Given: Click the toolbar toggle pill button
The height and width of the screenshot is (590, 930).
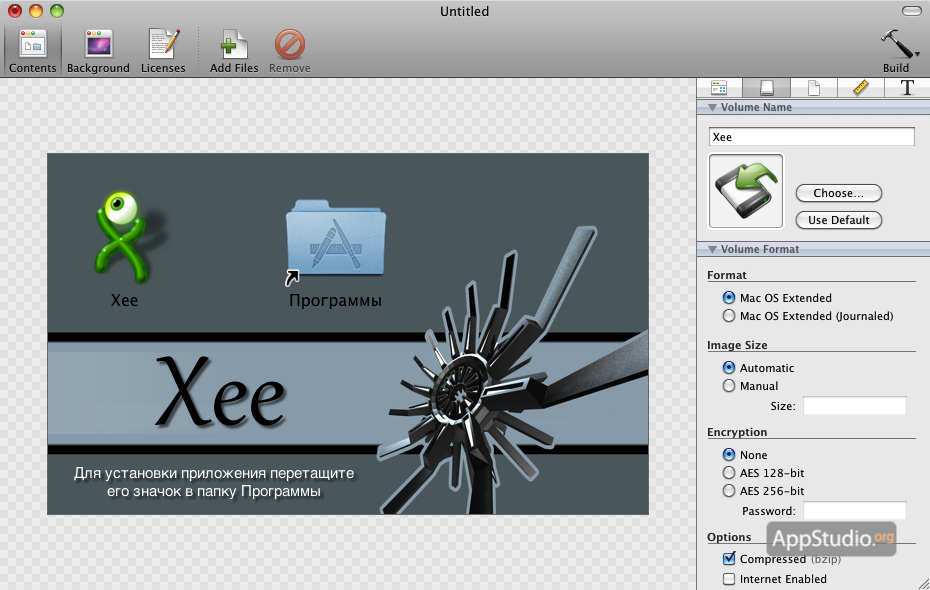Looking at the screenshot, I should tap(912, 11).
